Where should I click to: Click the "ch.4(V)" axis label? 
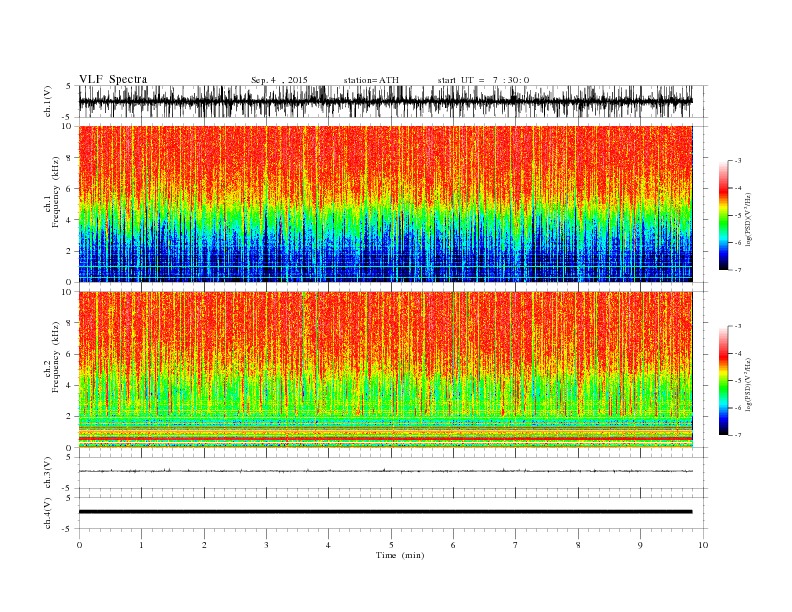click(48, 513)
